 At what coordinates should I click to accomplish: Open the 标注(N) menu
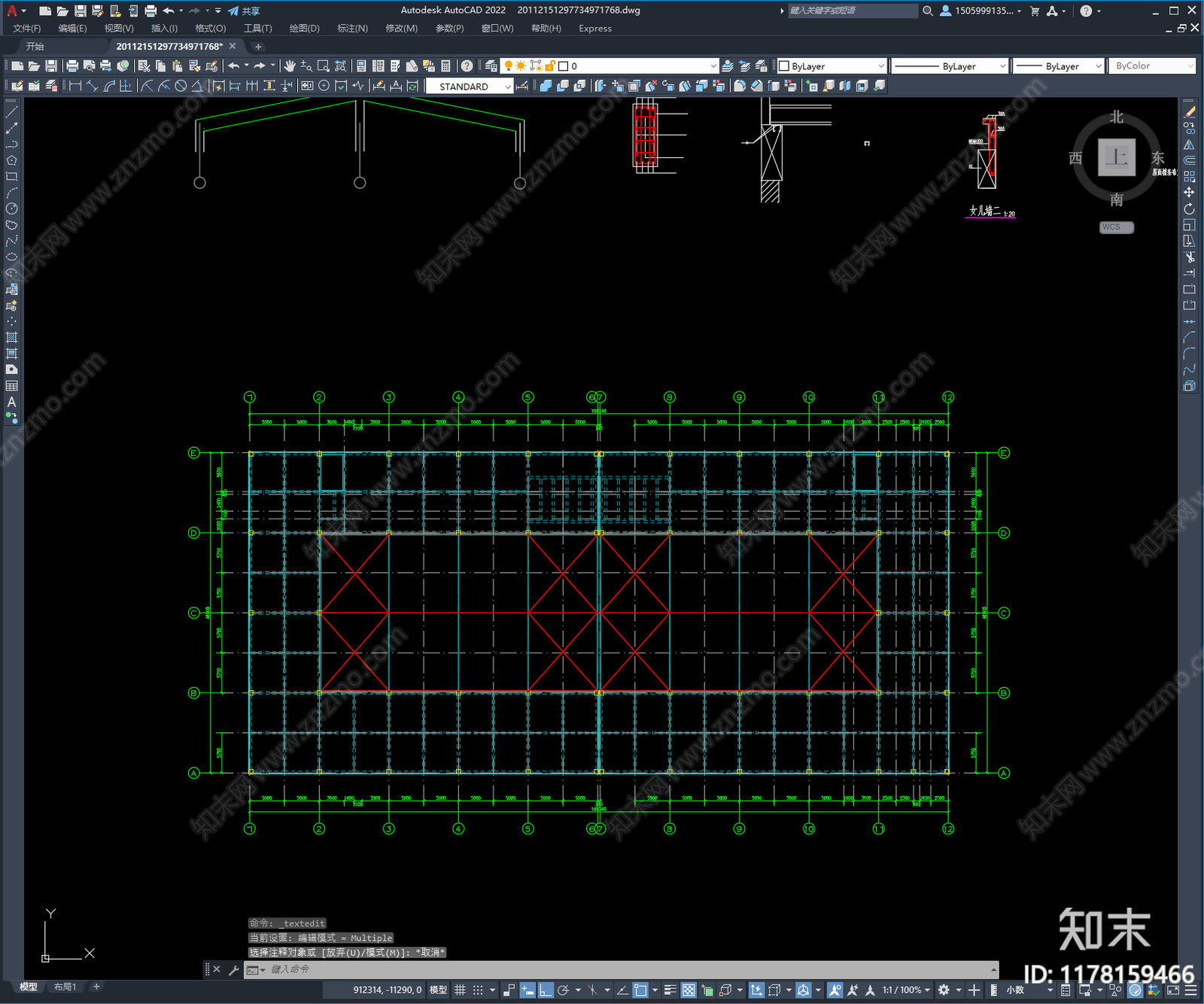[x=352, y=29]
